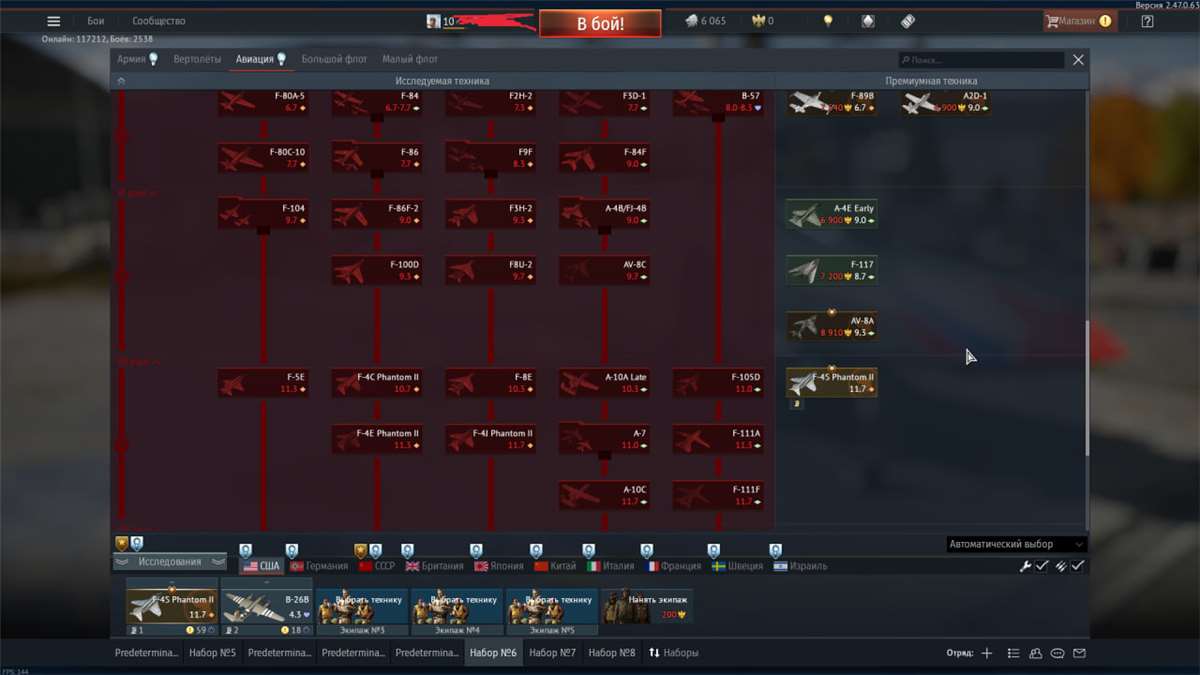
Task: Open the contacts list icon
Action: click(x=1035, y=653)
